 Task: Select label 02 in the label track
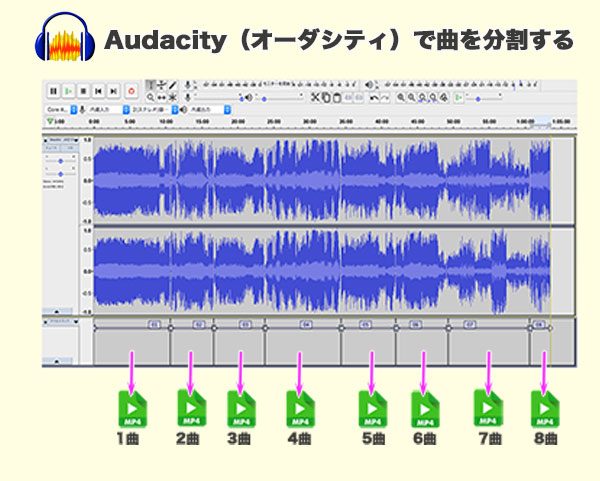pos(199,324)
